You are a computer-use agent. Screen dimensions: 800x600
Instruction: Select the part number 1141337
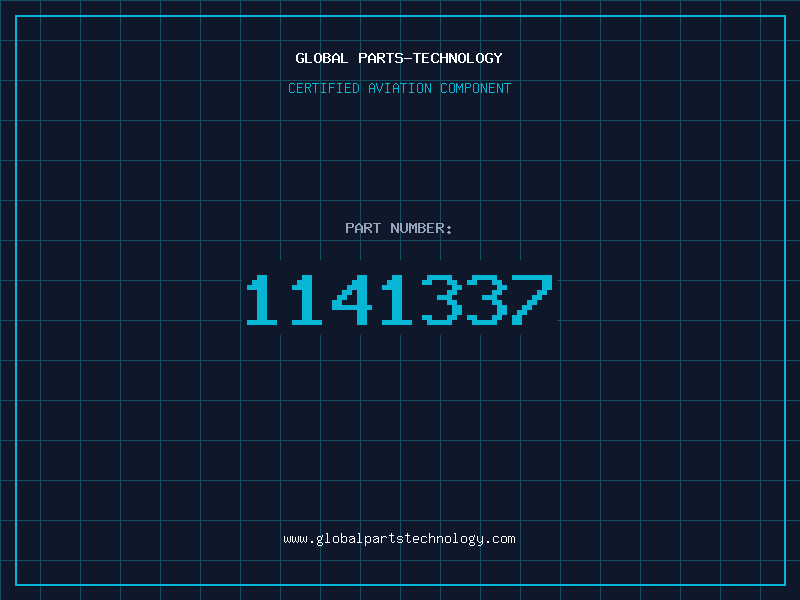pyautogui.click(x=399, y=299)
